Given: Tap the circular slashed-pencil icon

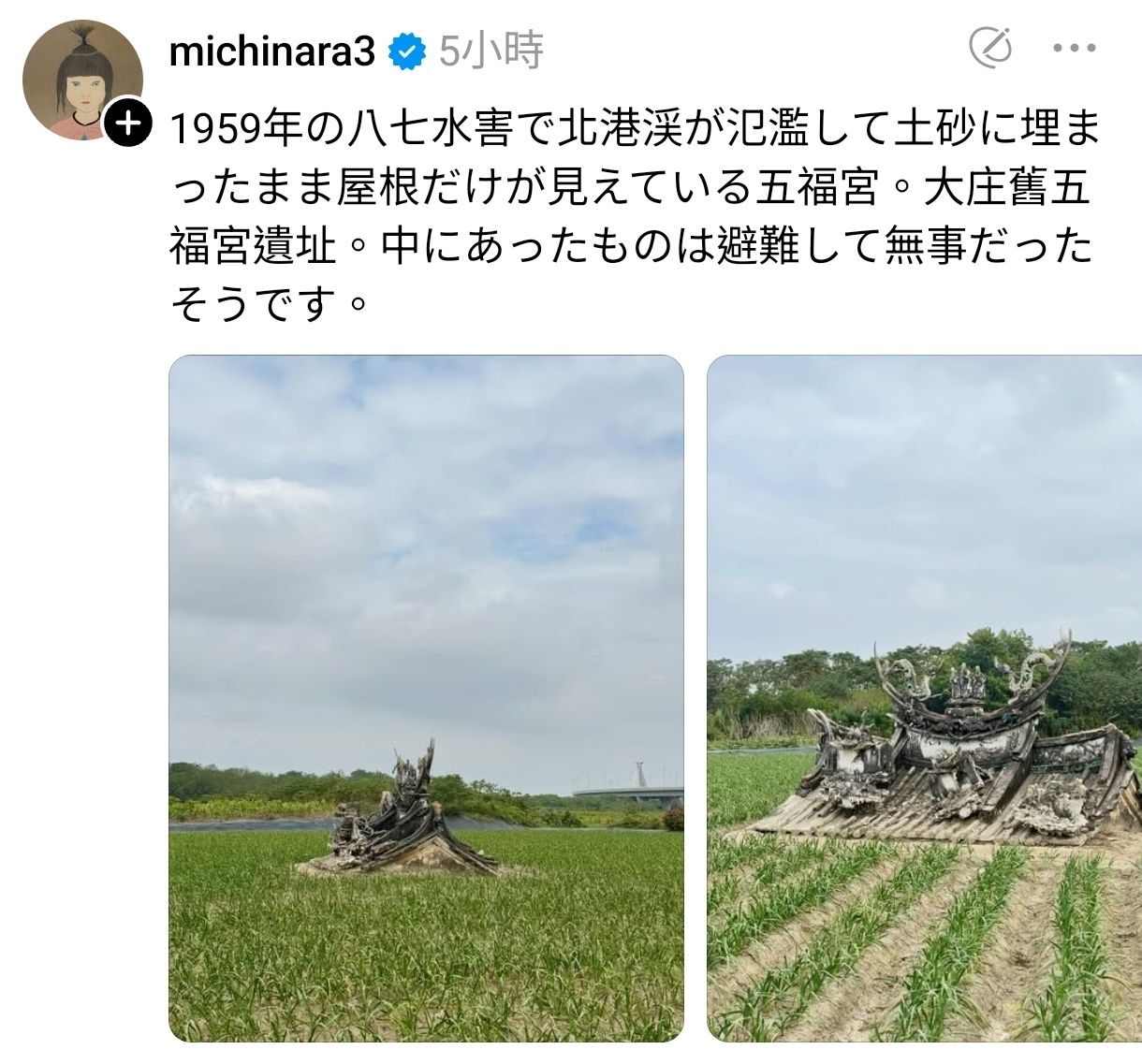Looking at the screenshot, I should (990, 47).
